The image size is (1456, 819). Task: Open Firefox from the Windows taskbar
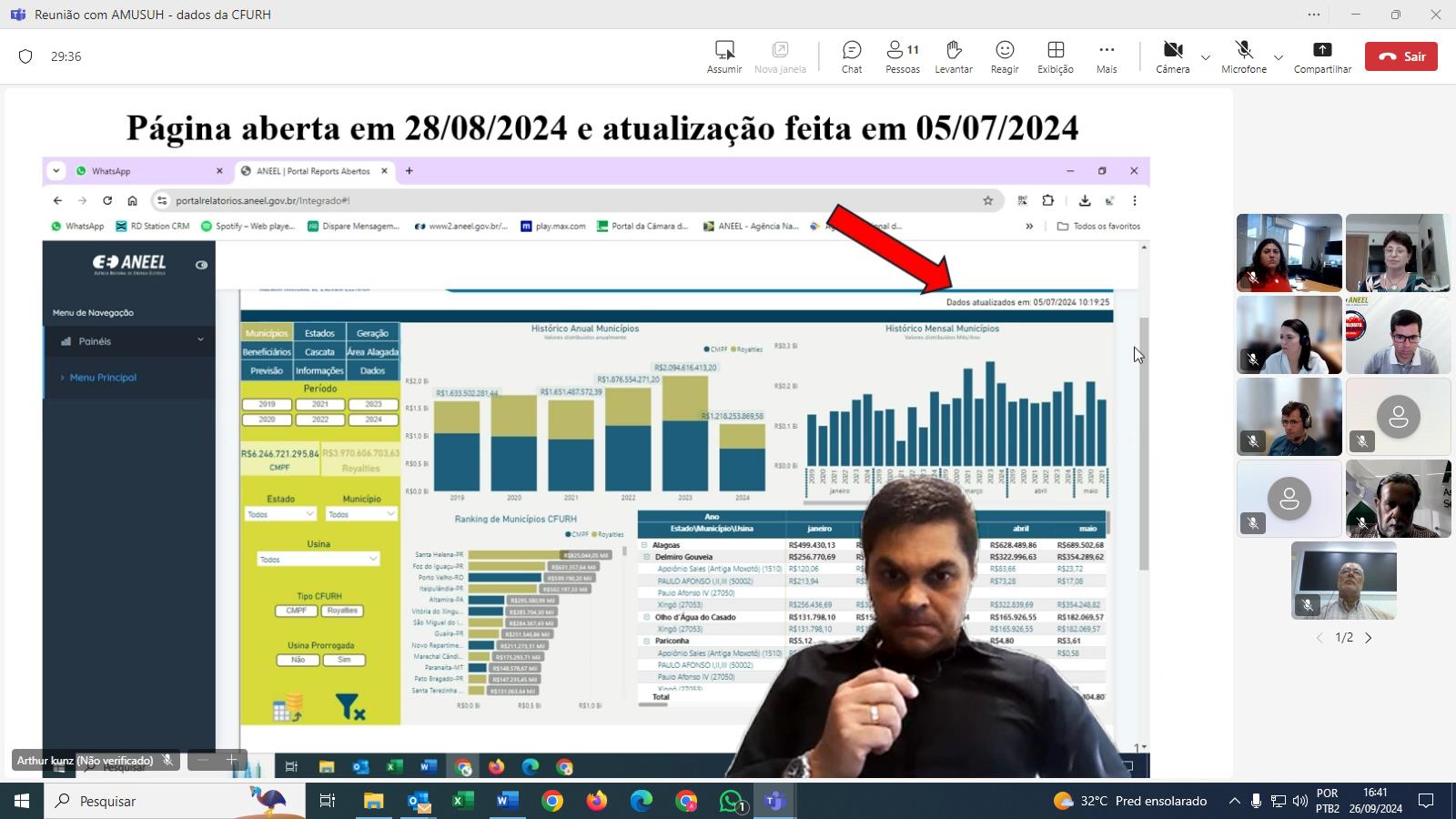(x=597, y=801)
